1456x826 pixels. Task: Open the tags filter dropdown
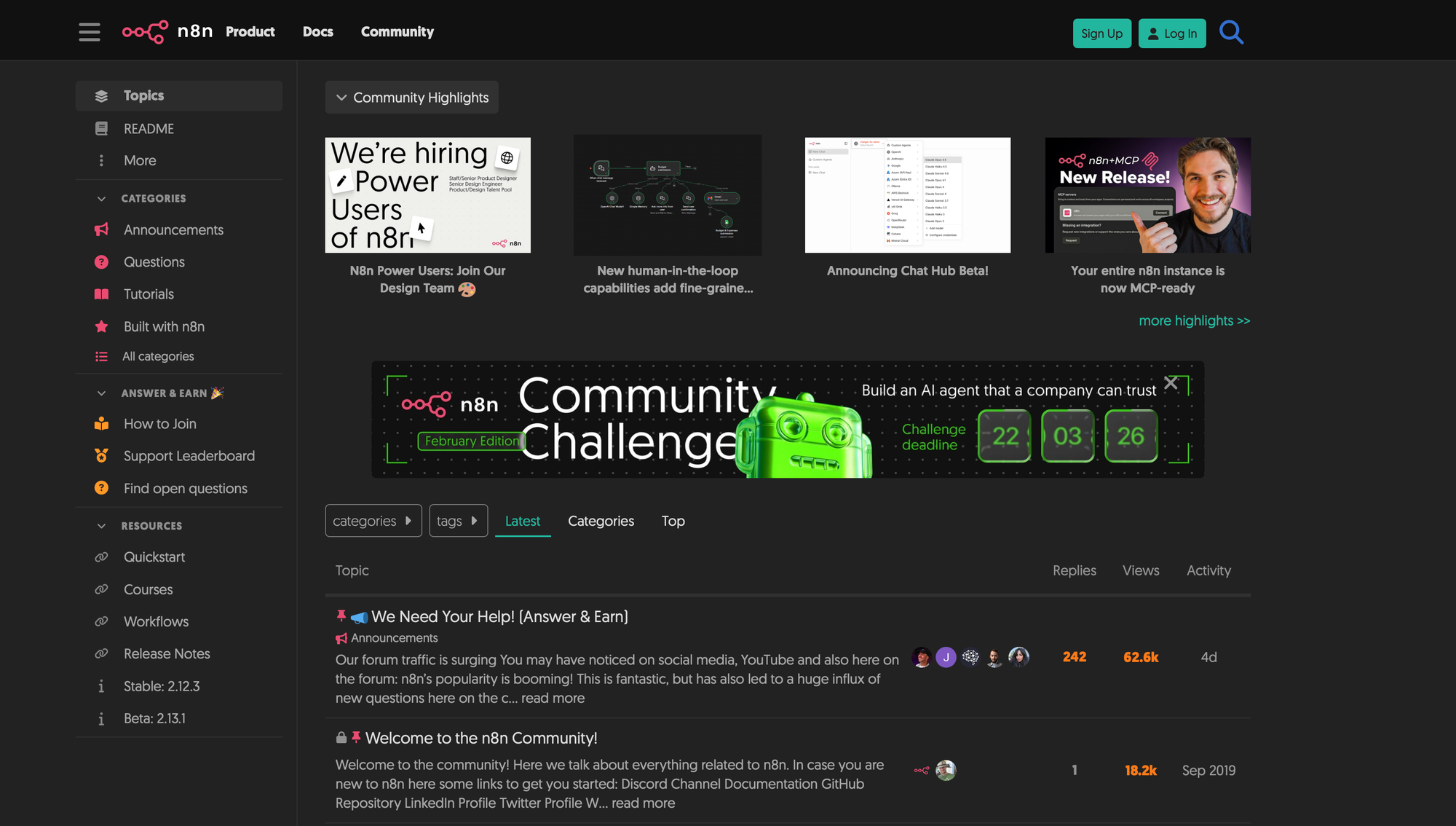tap(458, 521)
